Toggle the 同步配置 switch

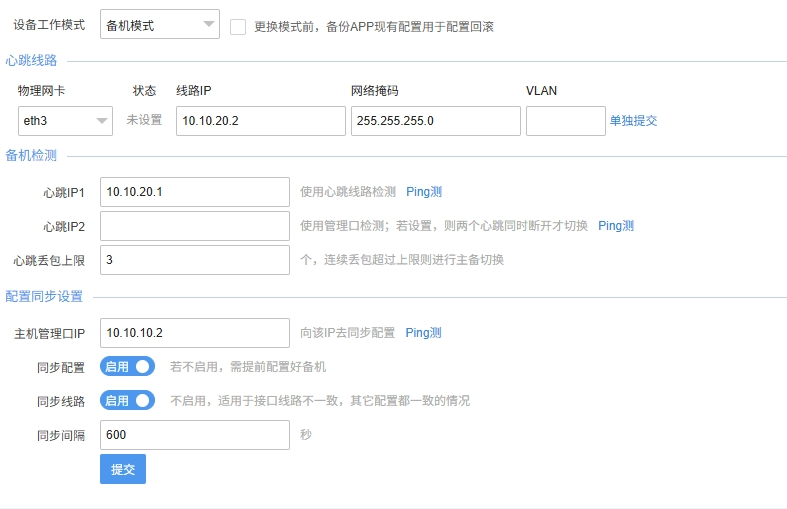[x=127, y=366]
